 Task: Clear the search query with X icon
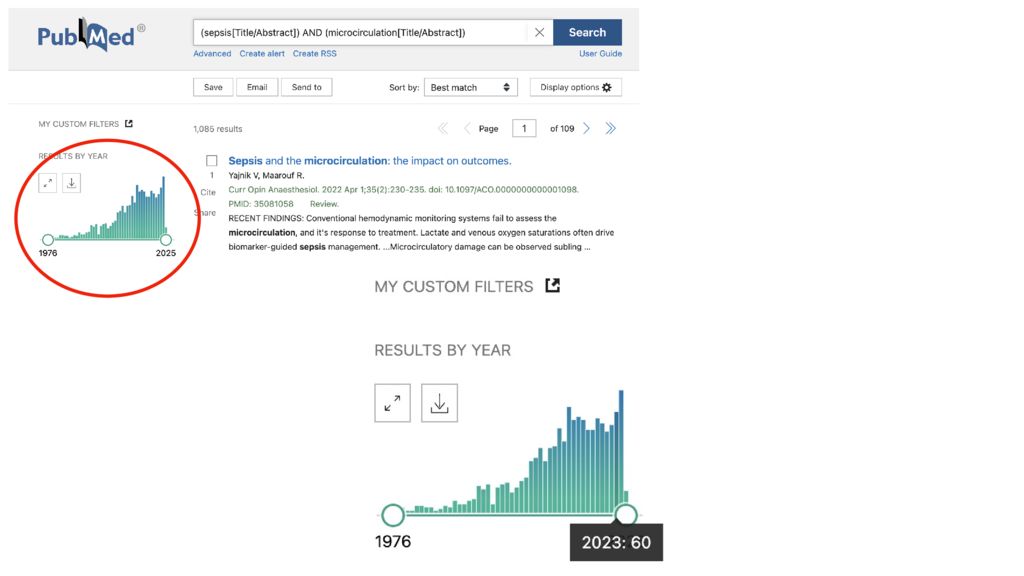click(x=540, y=33)
